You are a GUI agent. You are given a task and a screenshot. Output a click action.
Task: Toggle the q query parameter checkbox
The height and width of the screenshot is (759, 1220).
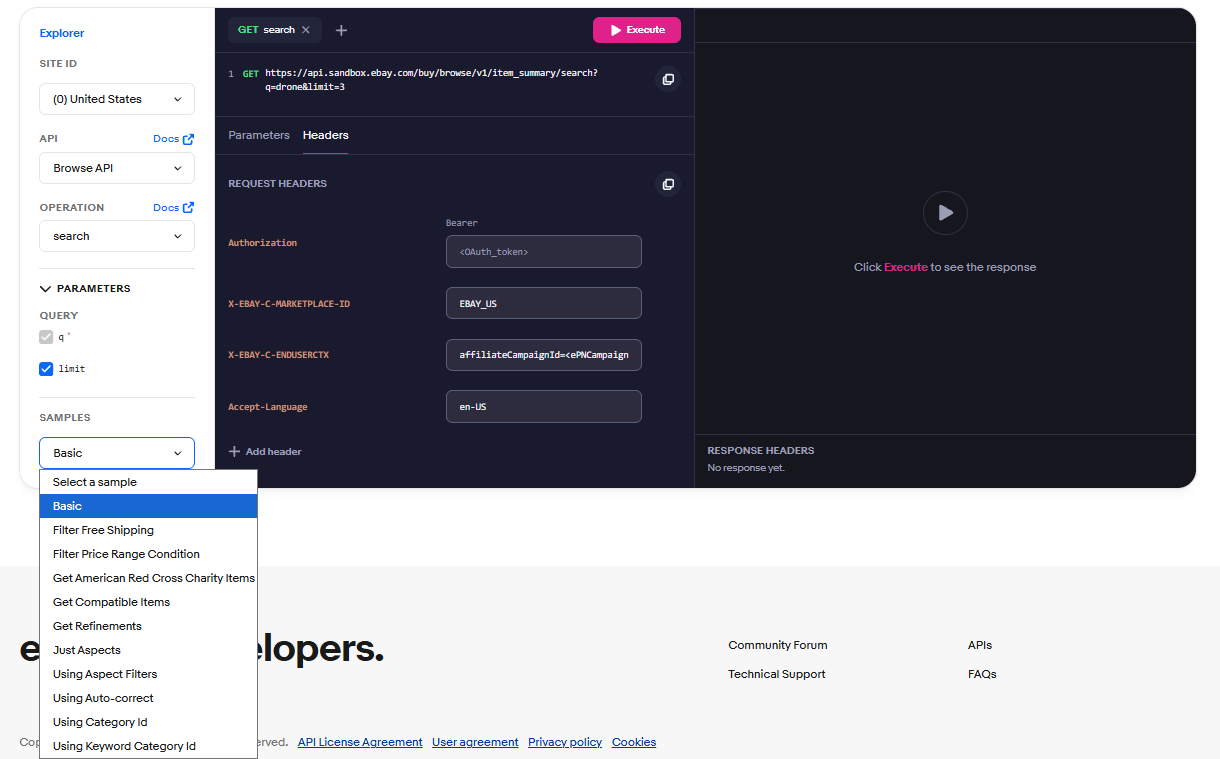point(46,337)
